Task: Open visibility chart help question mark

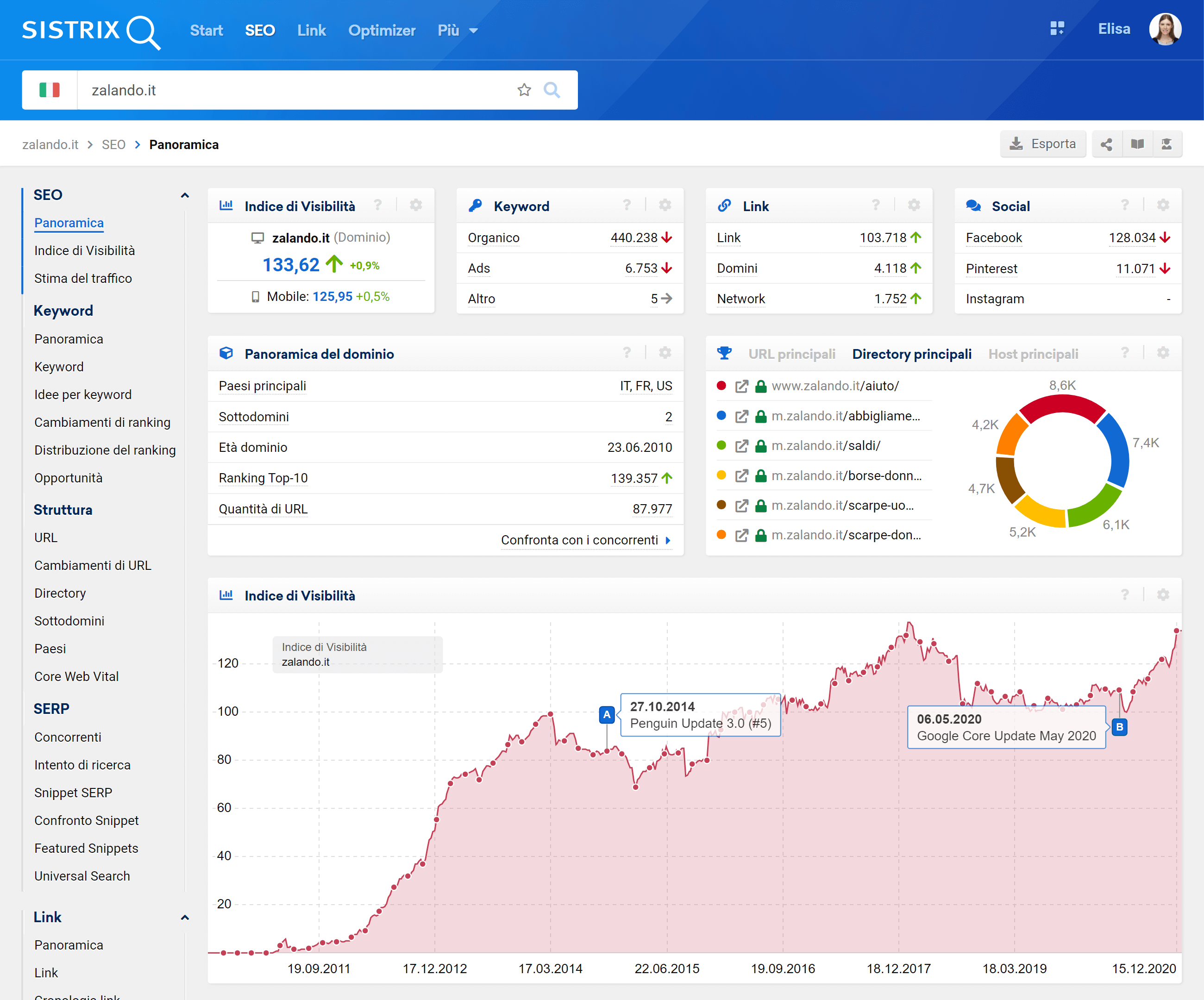Action: pyautogui.click(x=1125, y=595)
